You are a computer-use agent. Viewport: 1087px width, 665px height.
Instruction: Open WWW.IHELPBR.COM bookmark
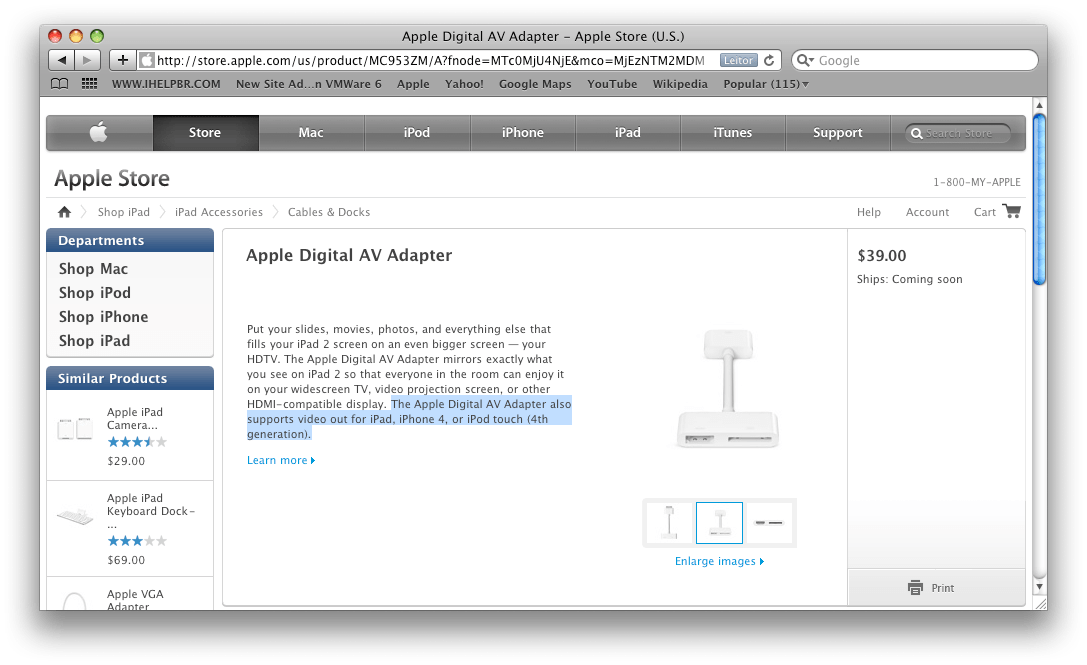click(166, 84)
